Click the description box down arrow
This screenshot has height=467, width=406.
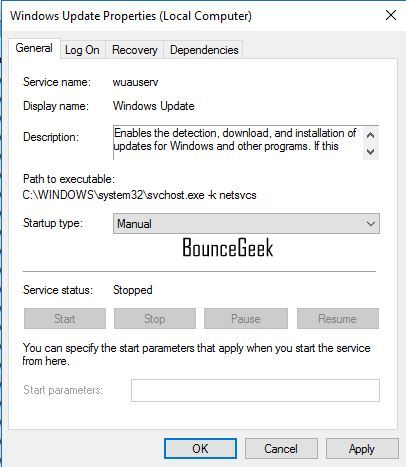click(370, 152)
